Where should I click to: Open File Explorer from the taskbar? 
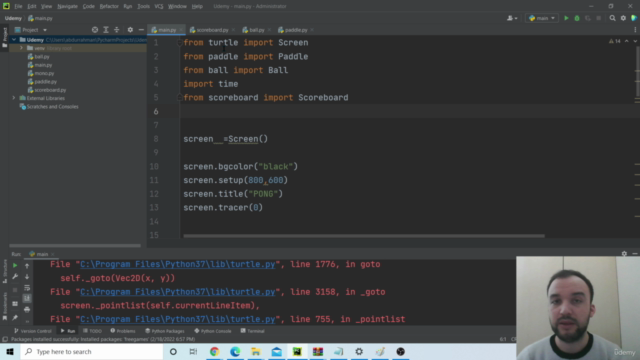pyautogui.click(x=256, y=351)
